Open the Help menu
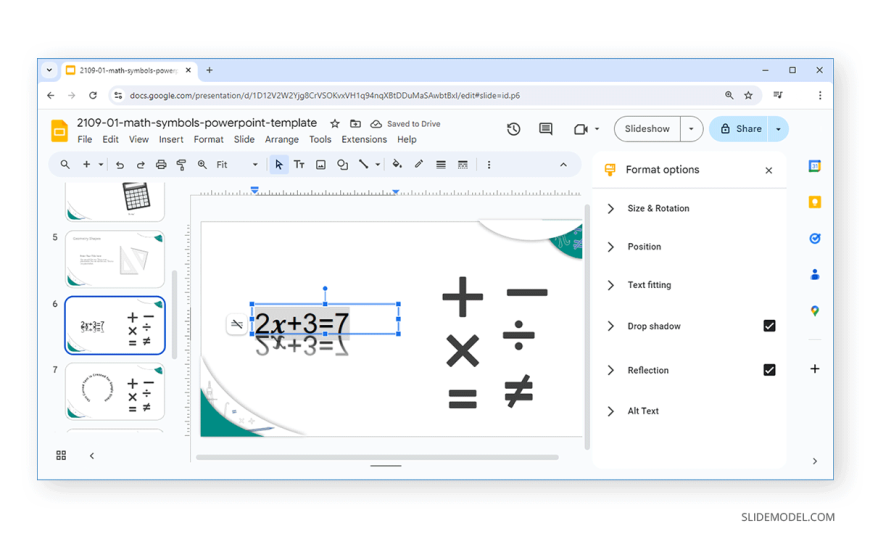This screenshot has height=539, width=870. [x=407, y=139]
